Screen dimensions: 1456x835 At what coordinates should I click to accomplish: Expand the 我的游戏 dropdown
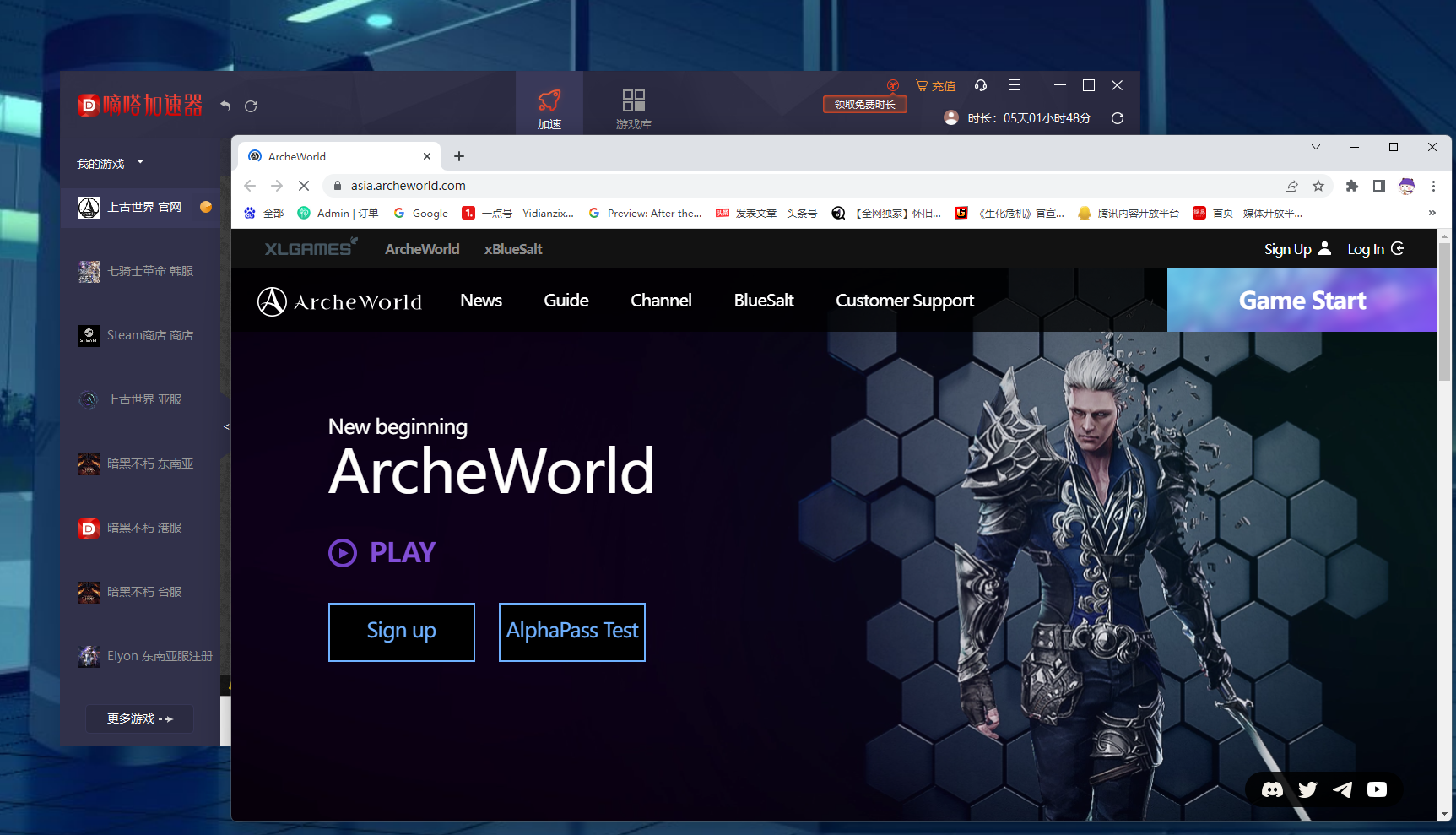[x=110, y=163]
